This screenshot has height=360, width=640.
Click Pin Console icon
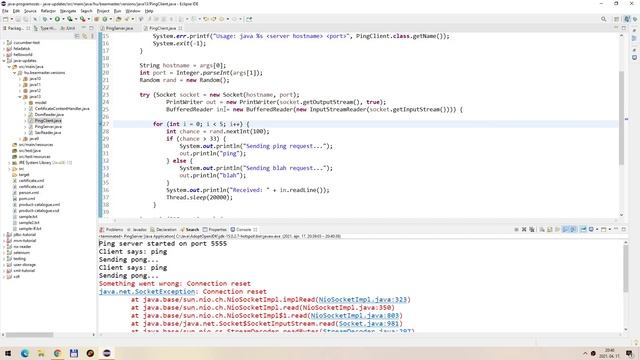point(583,229)
